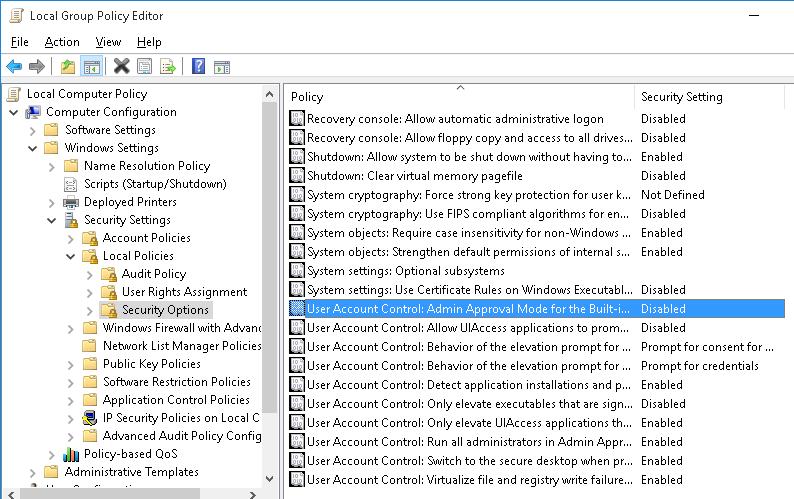The image size is (794, 499).
Task: Expand the Administrative Templates node
Action: pyautogui.click(x=32, y=472)
